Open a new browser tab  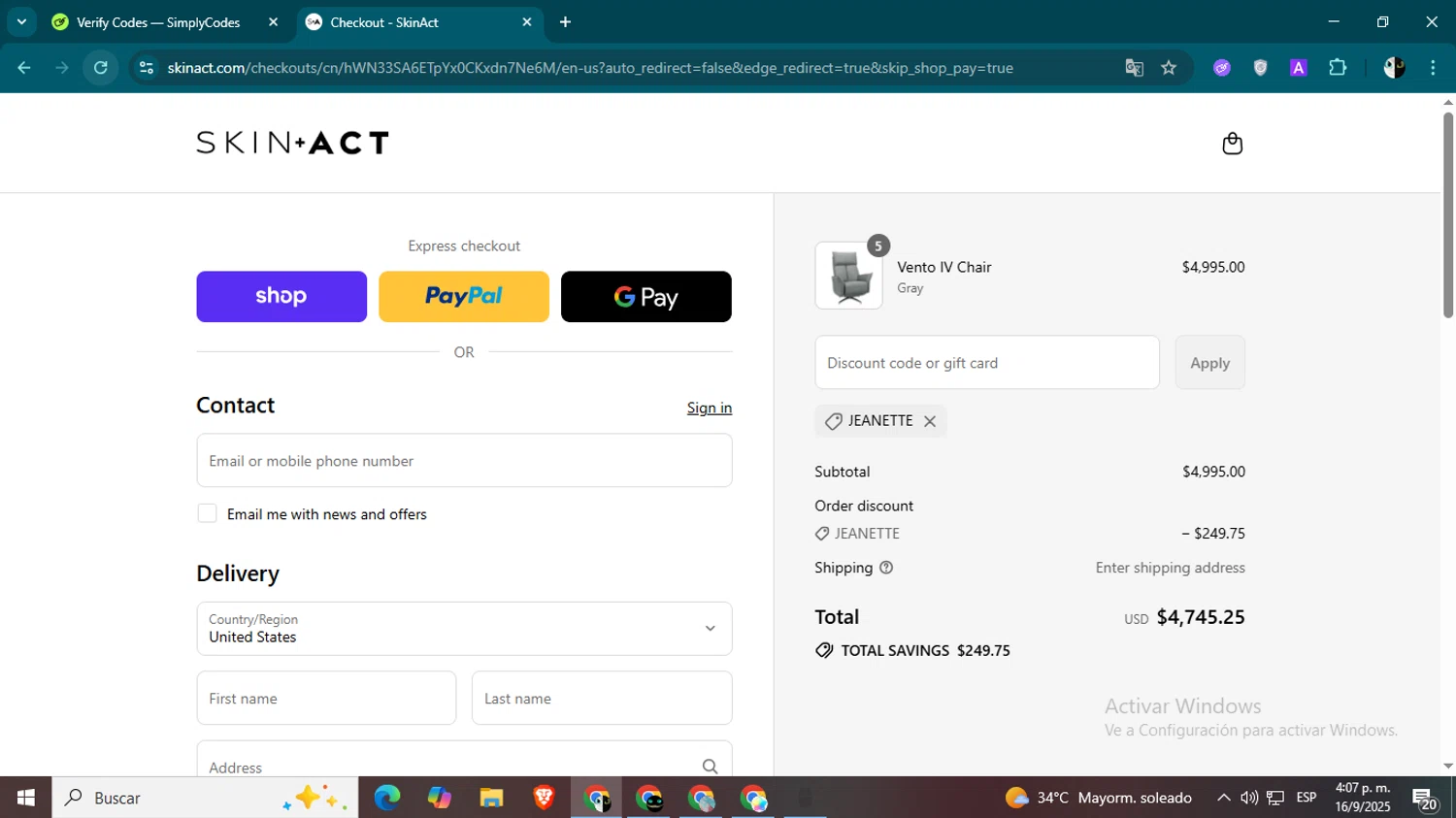[x=566, y=22]
